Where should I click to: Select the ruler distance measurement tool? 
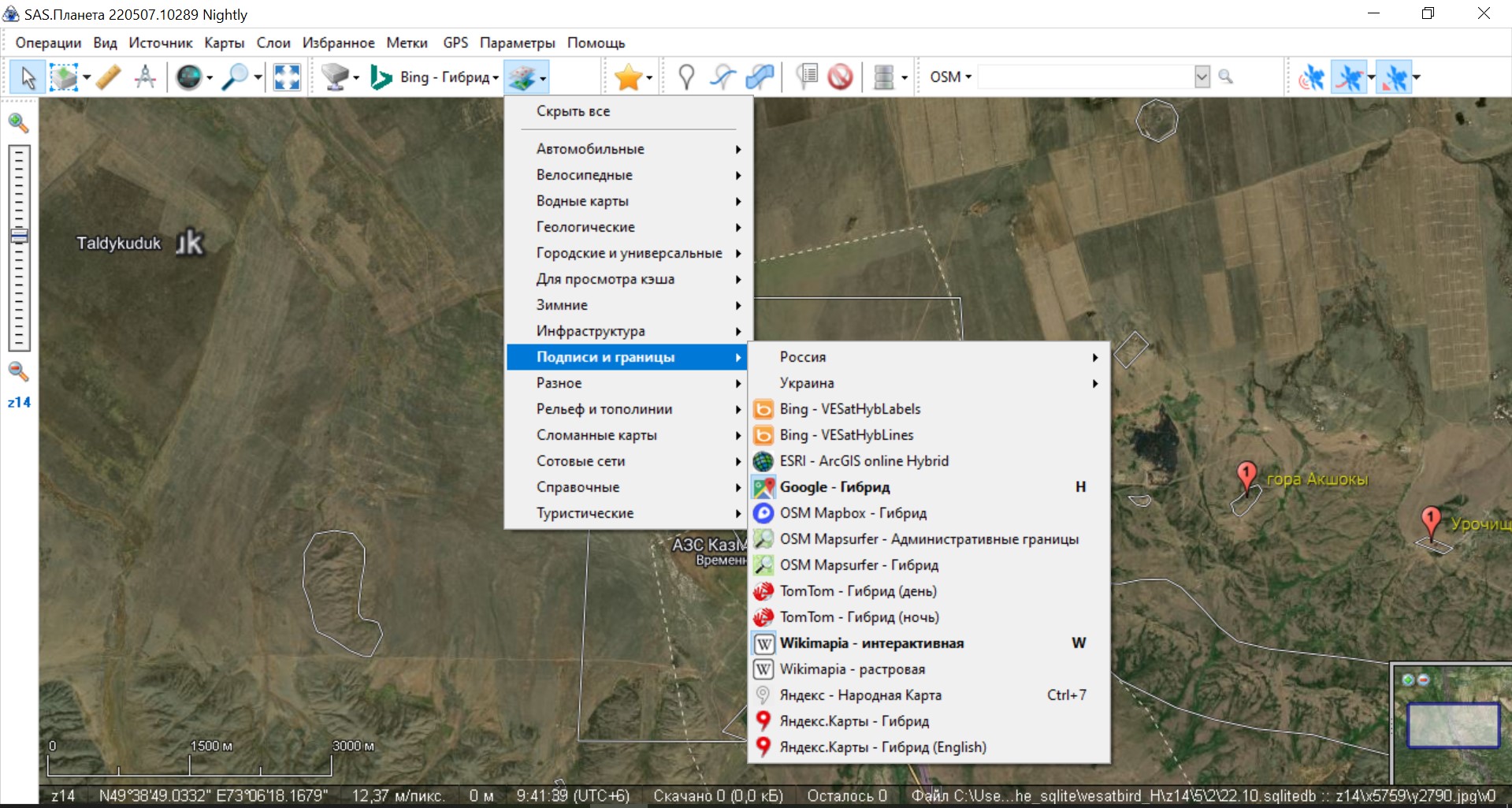109,77
